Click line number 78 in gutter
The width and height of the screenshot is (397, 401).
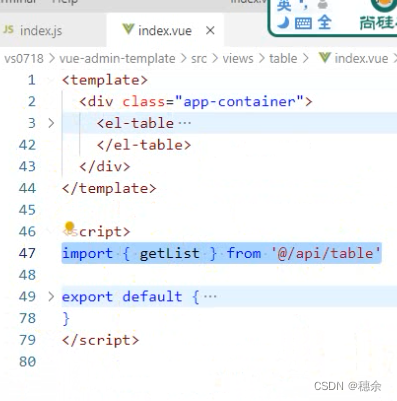click(27, 318)
